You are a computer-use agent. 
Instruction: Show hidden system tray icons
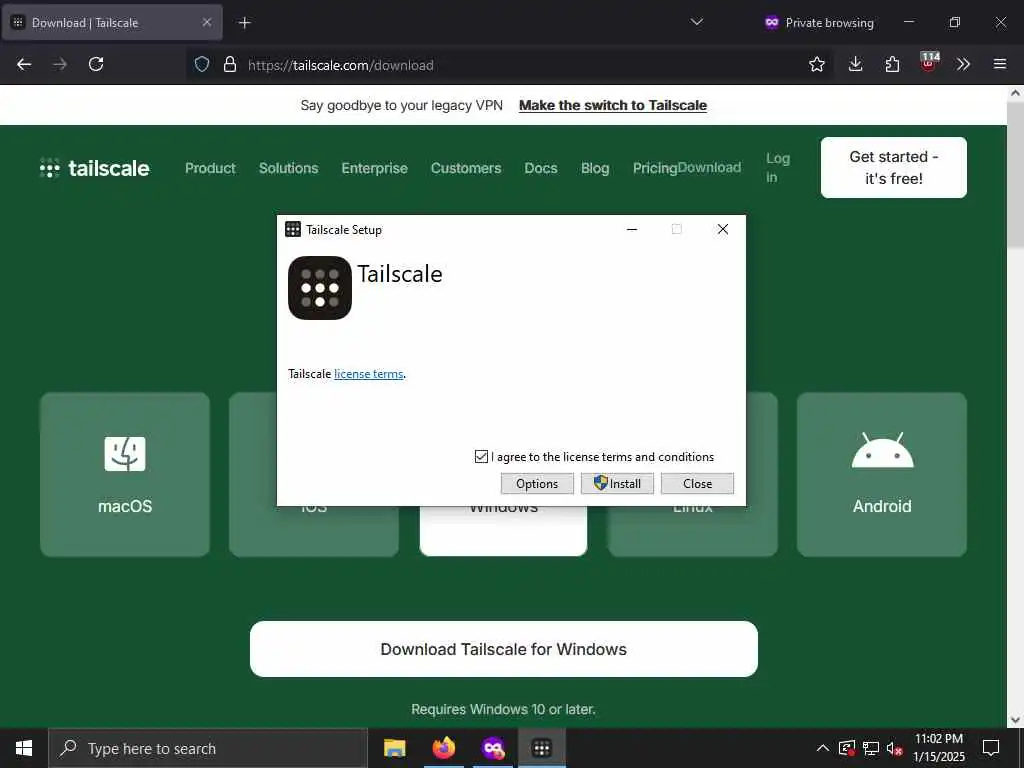[823, 748]
